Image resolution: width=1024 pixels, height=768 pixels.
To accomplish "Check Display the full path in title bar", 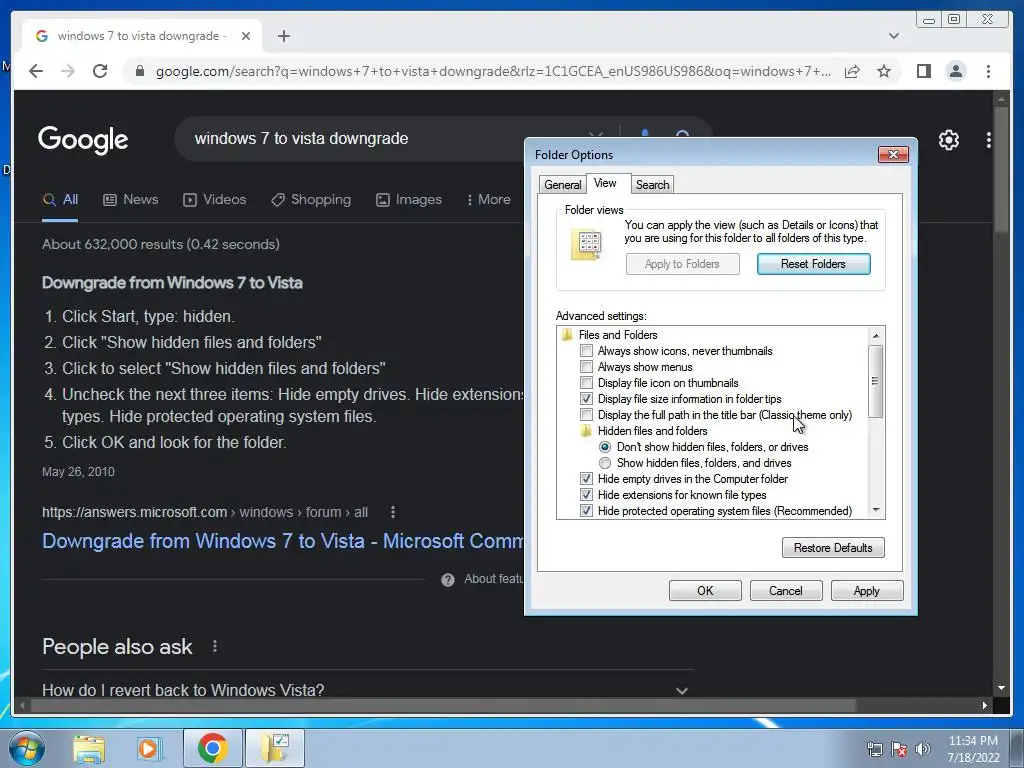I will click(x=586, y=415).
